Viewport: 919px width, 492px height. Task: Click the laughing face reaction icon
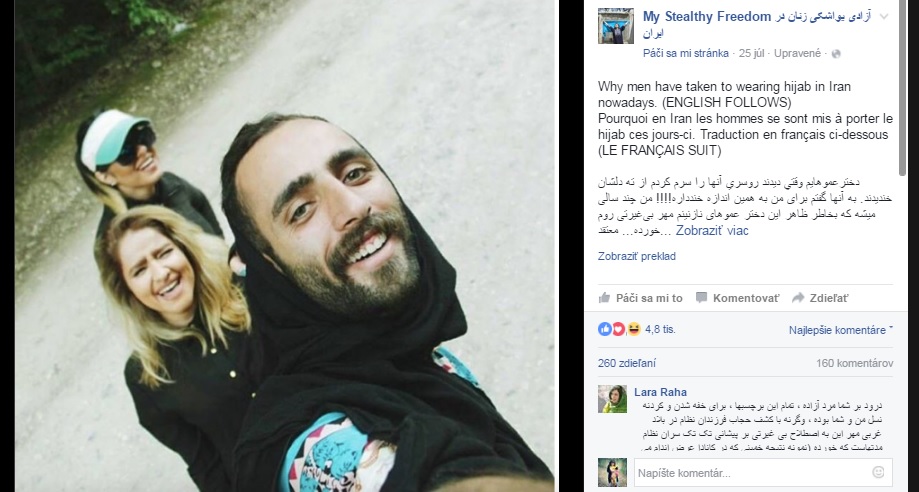point(634,330)
